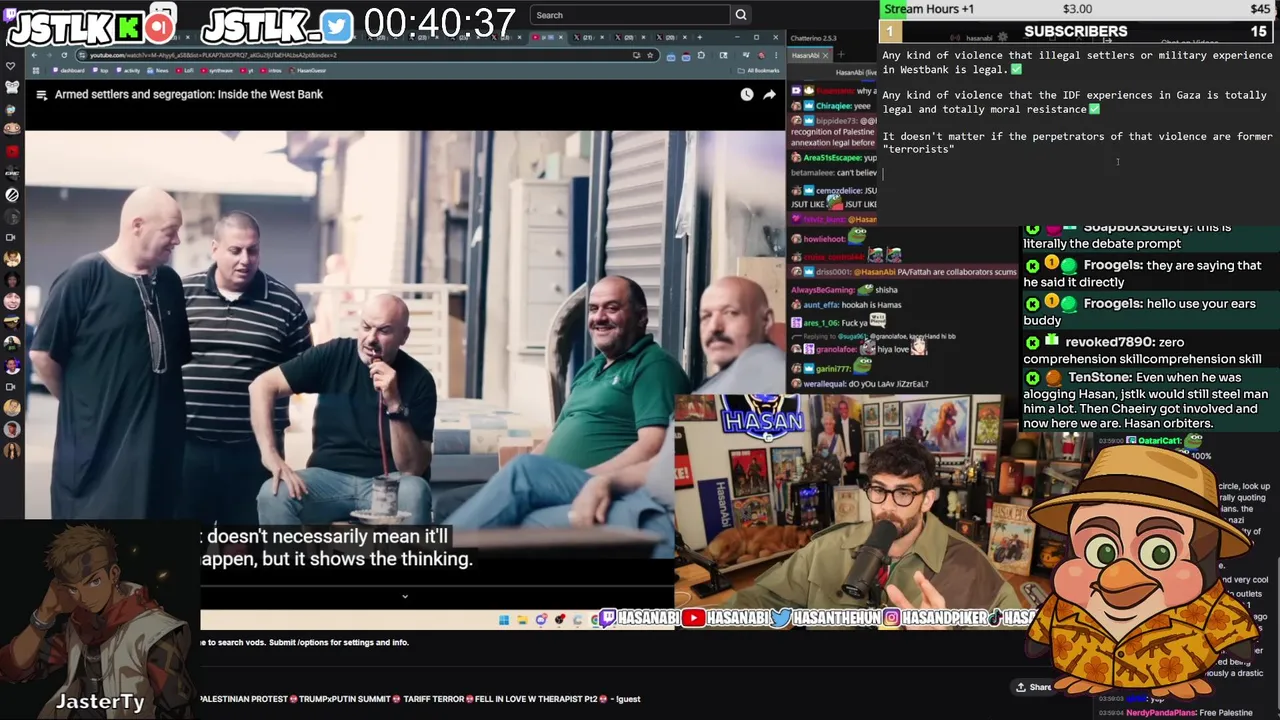Screen dimensions: 1280x720
Task: Open a new browser tab with plus
Action: tap(699, 38)
